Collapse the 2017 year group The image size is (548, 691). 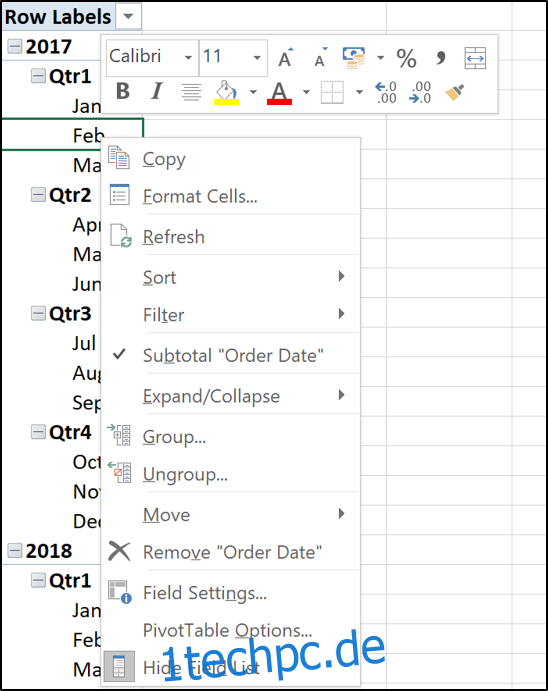coord(15,46)
